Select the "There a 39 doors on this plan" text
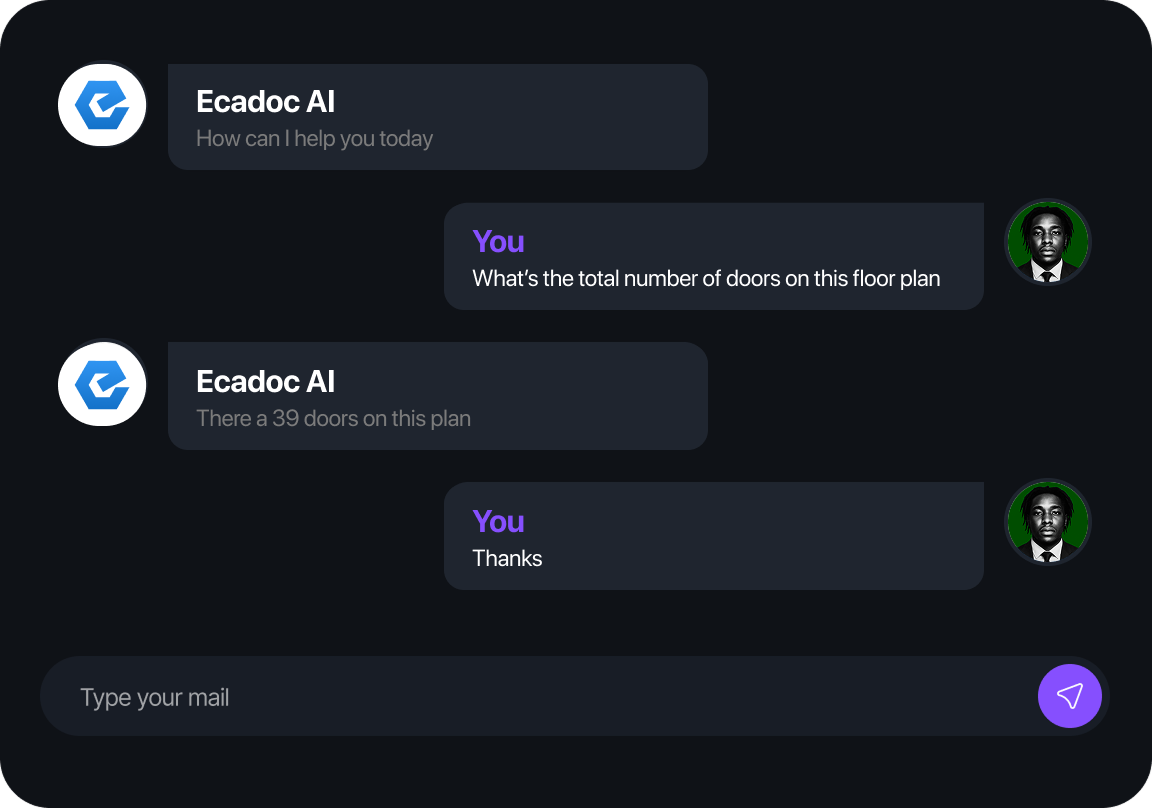The height and width of the screenshot is (808, 1152). [333, 419]
